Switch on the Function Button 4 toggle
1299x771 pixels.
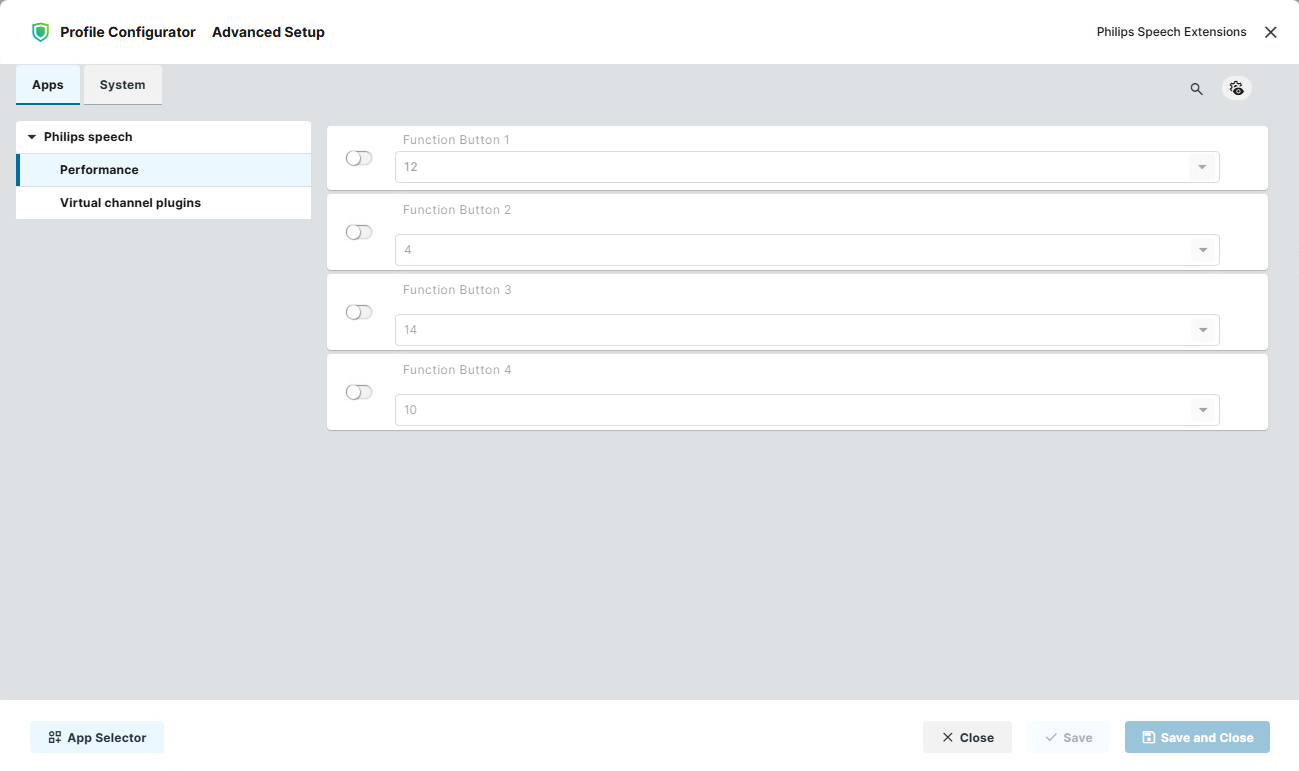point(359,392)
